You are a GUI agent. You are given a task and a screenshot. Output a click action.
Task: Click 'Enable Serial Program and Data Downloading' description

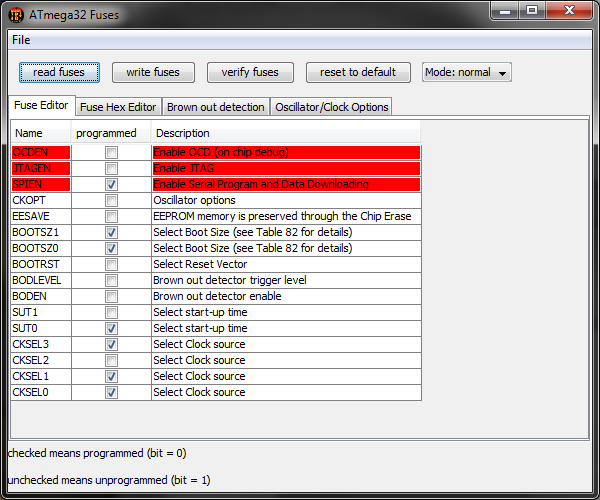286,184
